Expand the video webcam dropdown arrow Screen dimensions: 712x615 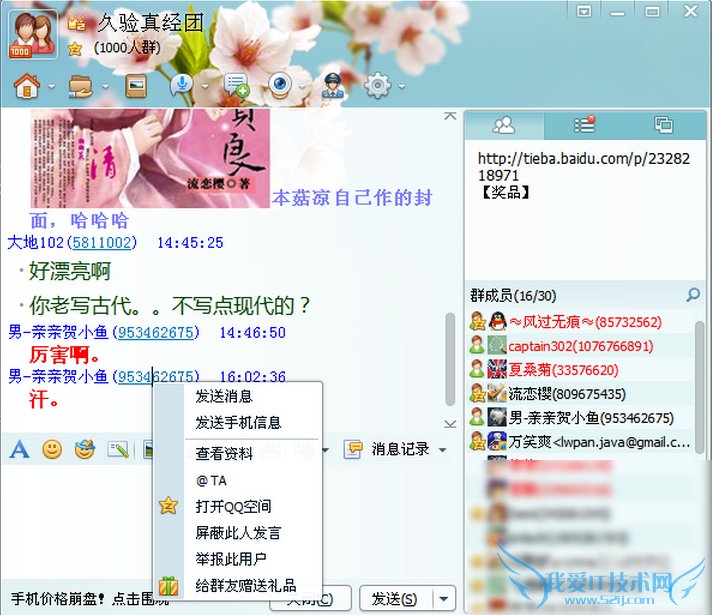click(302, 86)
